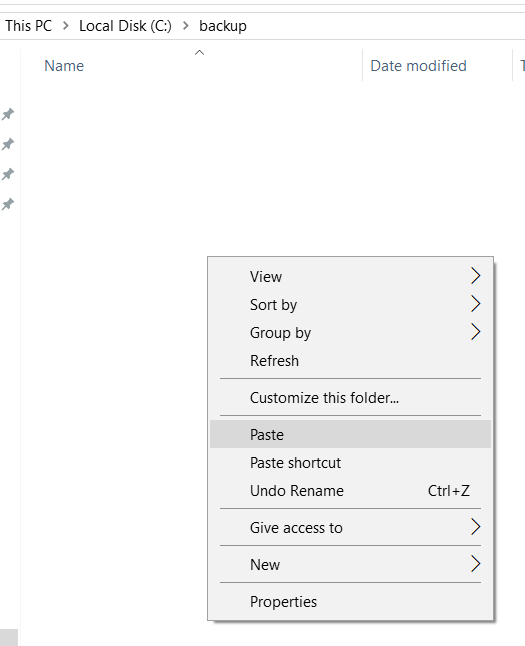Click the third pin icon in sidebar
Viewport: 525px width, 646px height.
pos(8,174)
